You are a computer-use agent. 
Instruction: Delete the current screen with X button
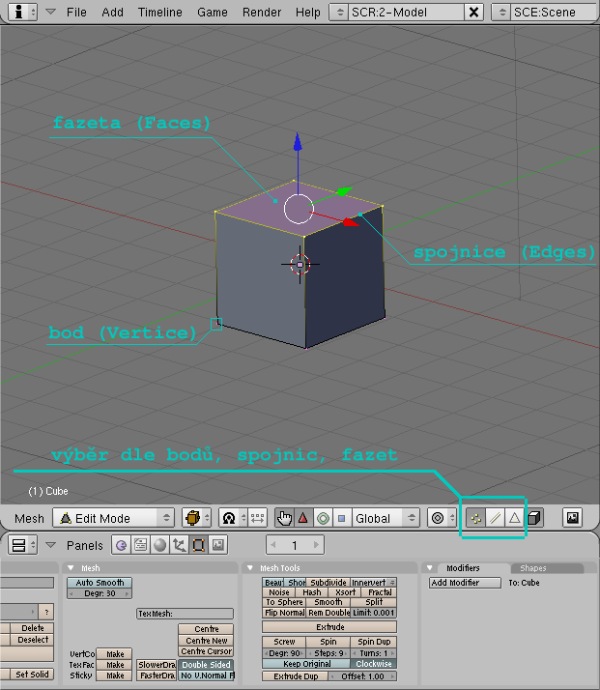pos(474,12)
